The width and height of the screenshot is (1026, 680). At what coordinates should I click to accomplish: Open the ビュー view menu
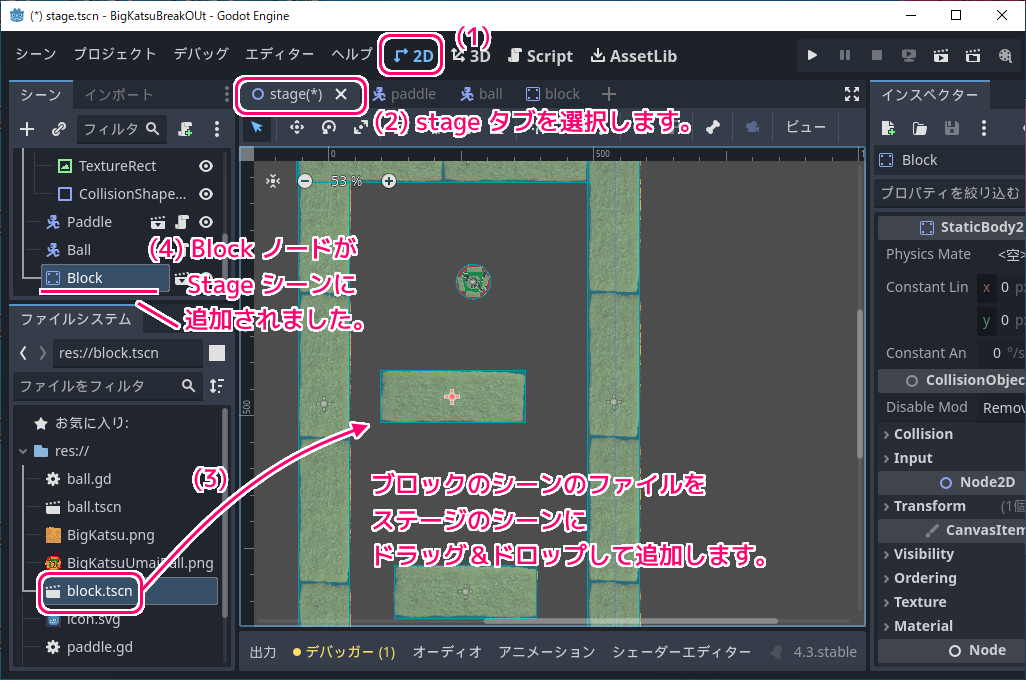tap(805, 127)
